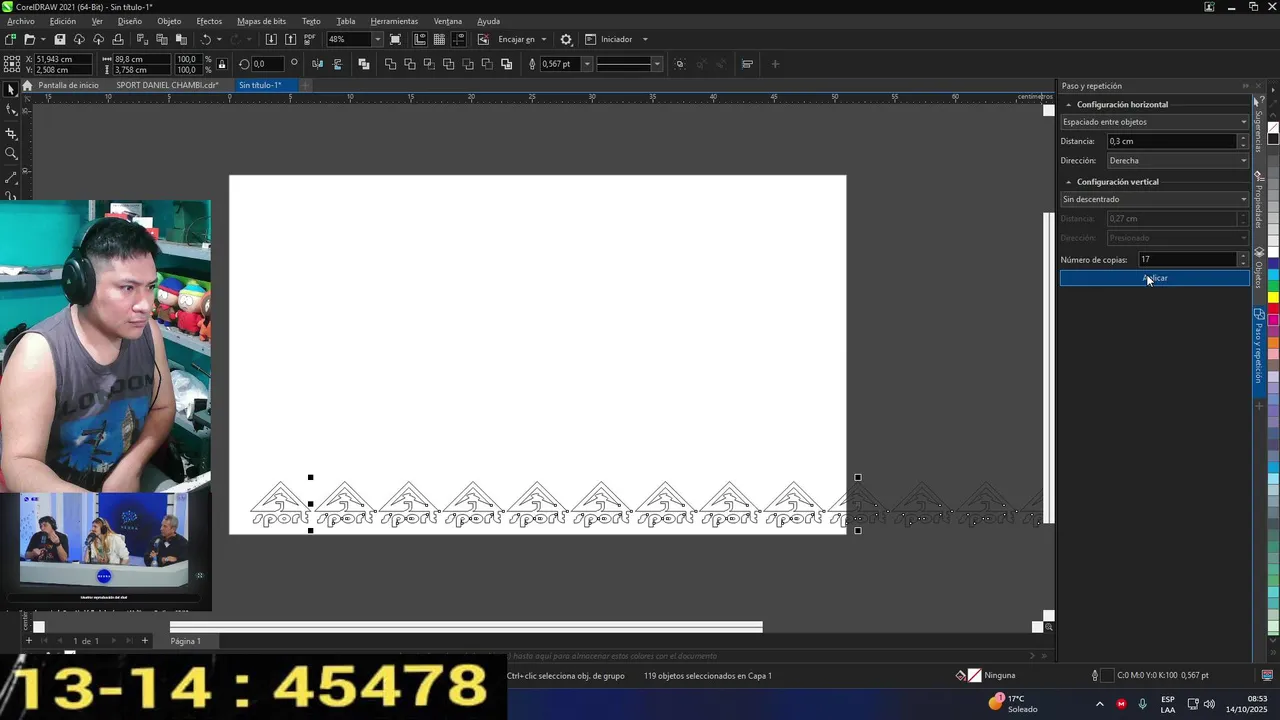Click the horizontal scrollbar thumb
1280x720 pixels.
(466, 627)
